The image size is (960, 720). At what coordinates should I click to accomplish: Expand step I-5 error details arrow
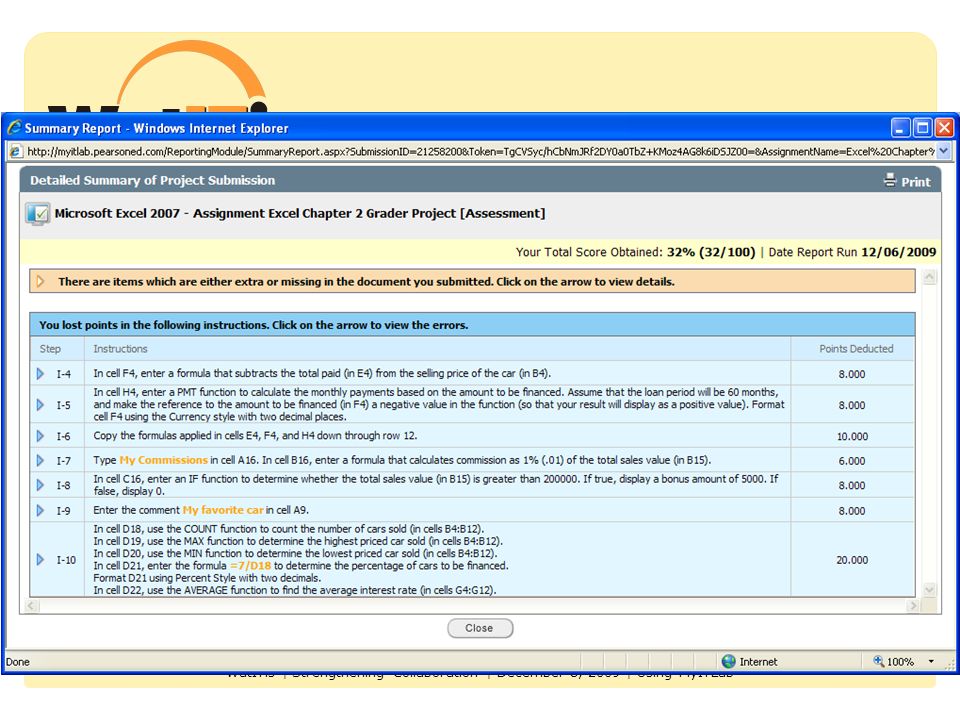40,405
